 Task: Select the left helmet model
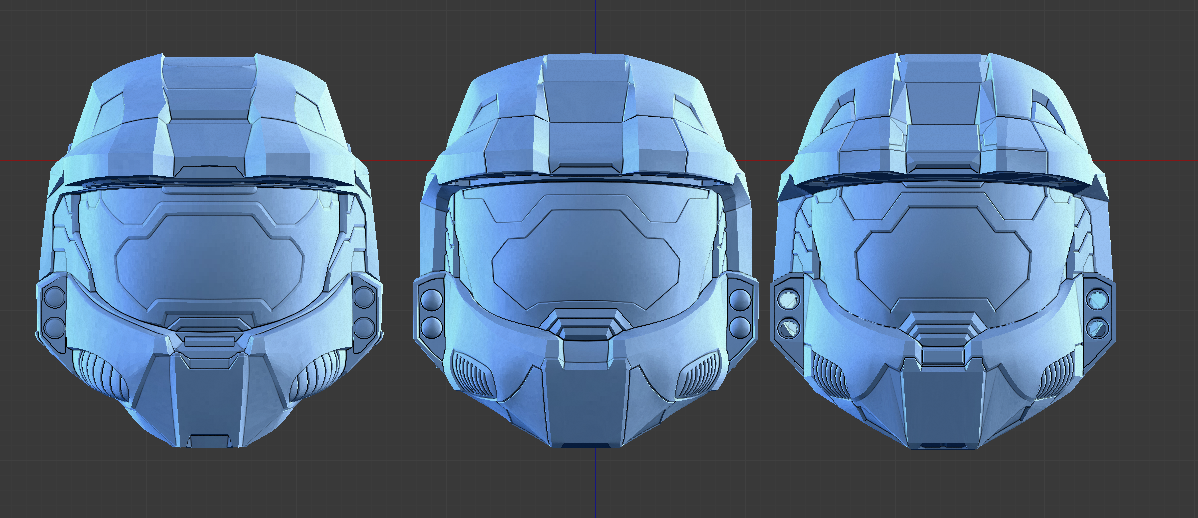coord(209,251)
